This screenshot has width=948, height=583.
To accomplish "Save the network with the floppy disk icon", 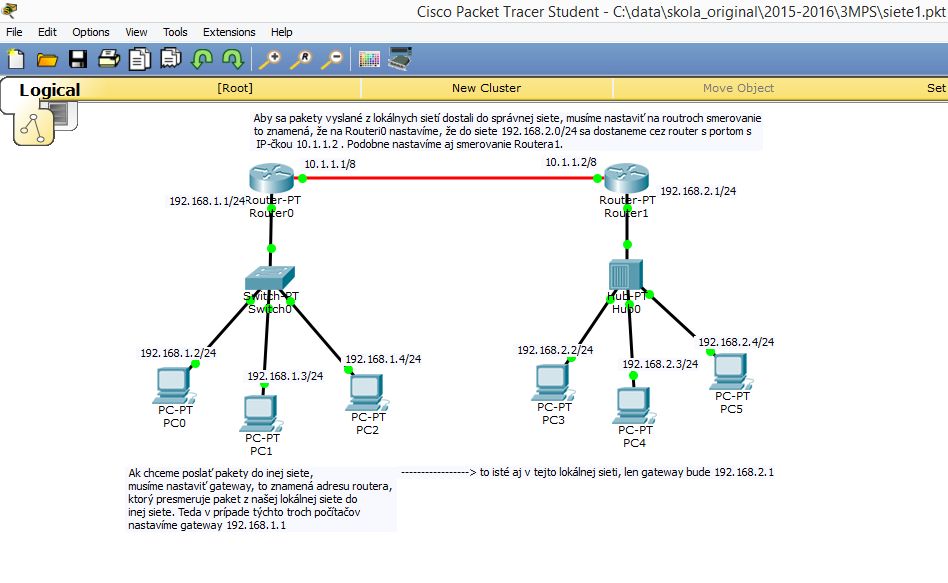I will (77, 59).
